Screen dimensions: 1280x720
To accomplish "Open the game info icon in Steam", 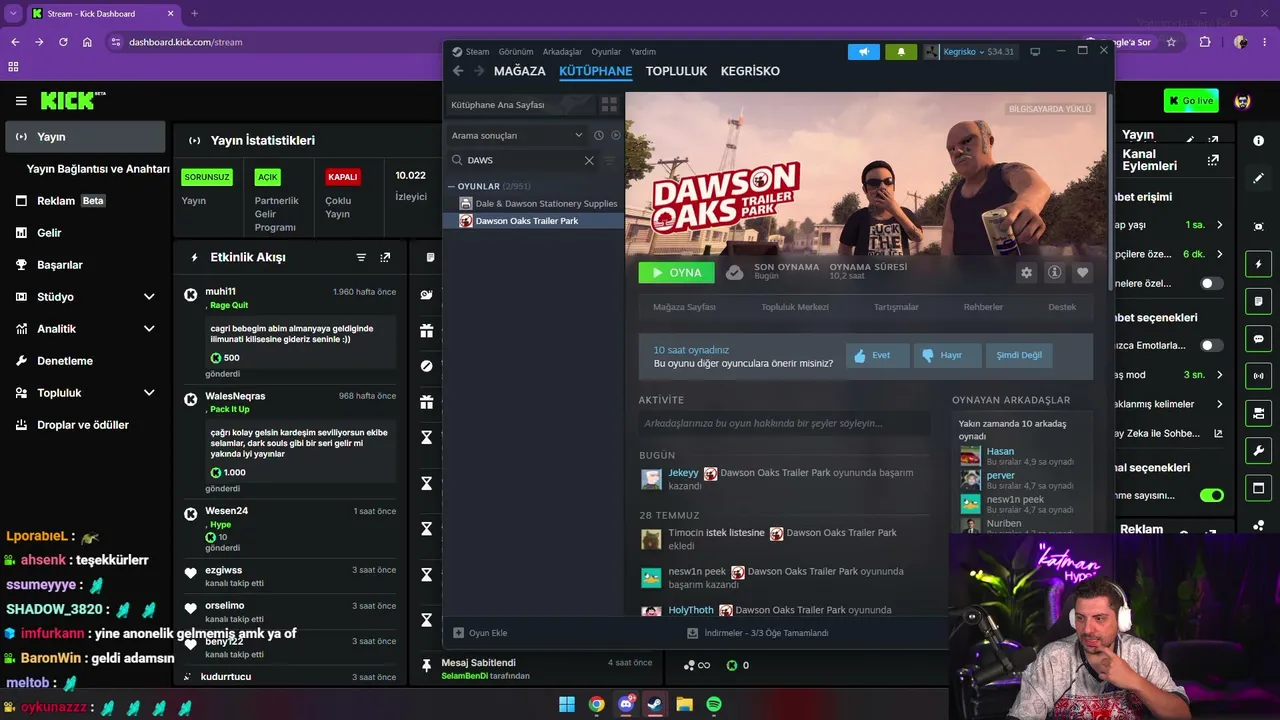I will 1054,272.
